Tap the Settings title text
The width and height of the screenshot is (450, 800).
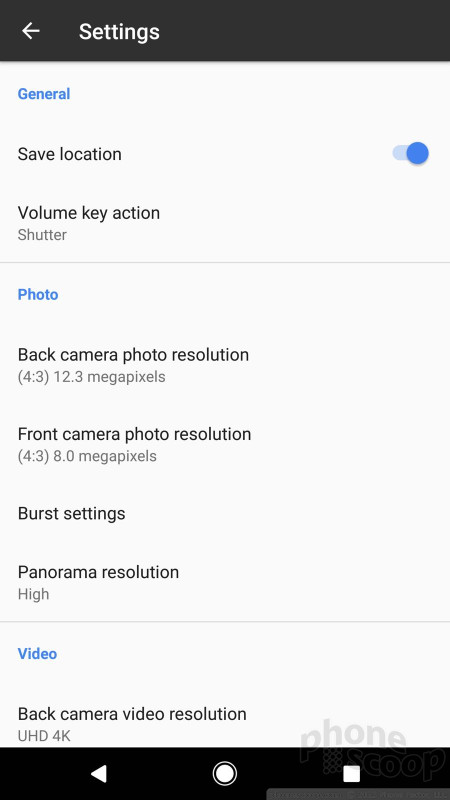click(119, 32)
